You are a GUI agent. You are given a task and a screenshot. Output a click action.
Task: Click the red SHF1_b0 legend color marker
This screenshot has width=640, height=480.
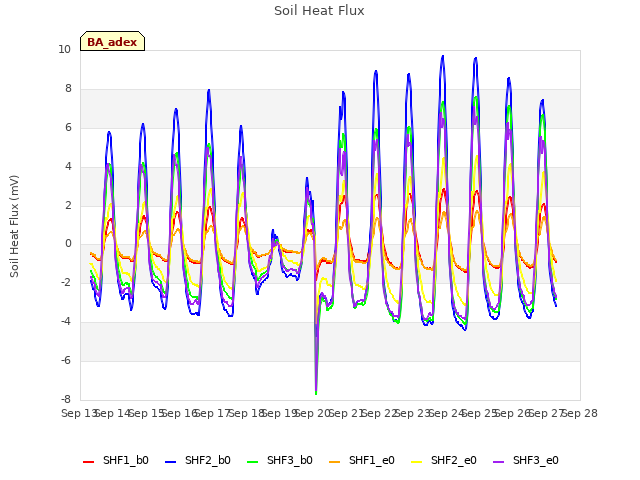pos(89,462)
